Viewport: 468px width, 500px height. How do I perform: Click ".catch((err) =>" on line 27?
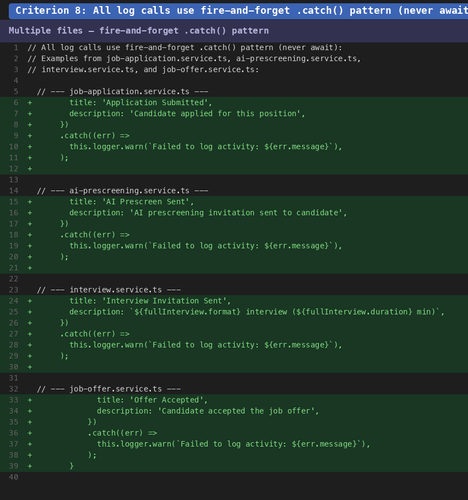click(95, 333)
